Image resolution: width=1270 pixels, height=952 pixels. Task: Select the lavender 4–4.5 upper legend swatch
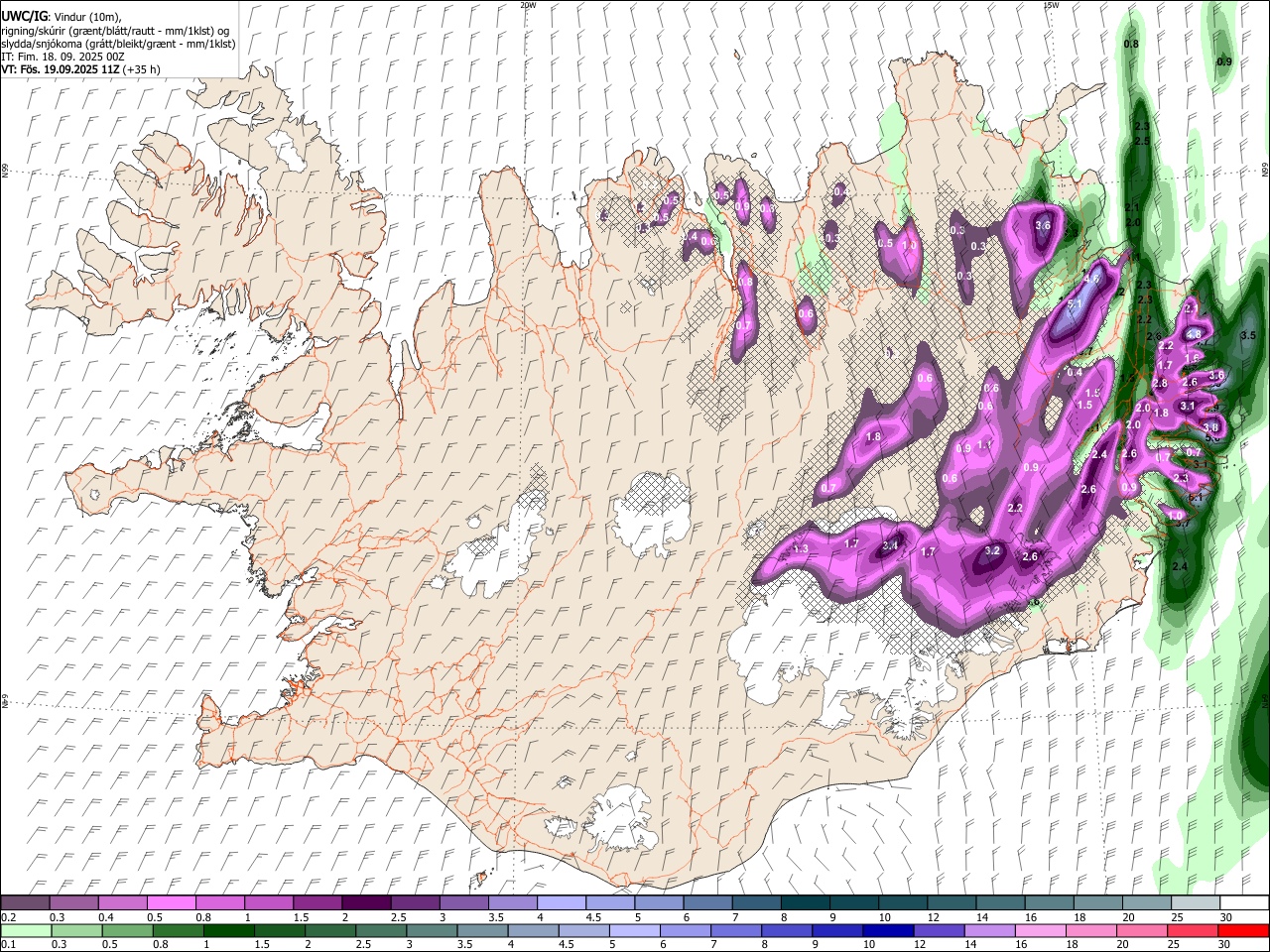pyautogui.click(x=562, y=902)
